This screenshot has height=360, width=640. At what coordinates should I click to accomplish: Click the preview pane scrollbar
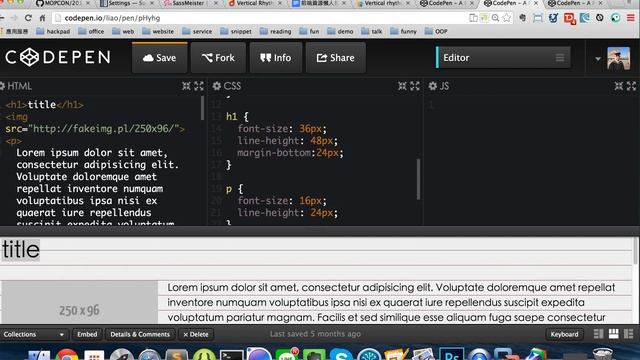(x=636, y=251)
